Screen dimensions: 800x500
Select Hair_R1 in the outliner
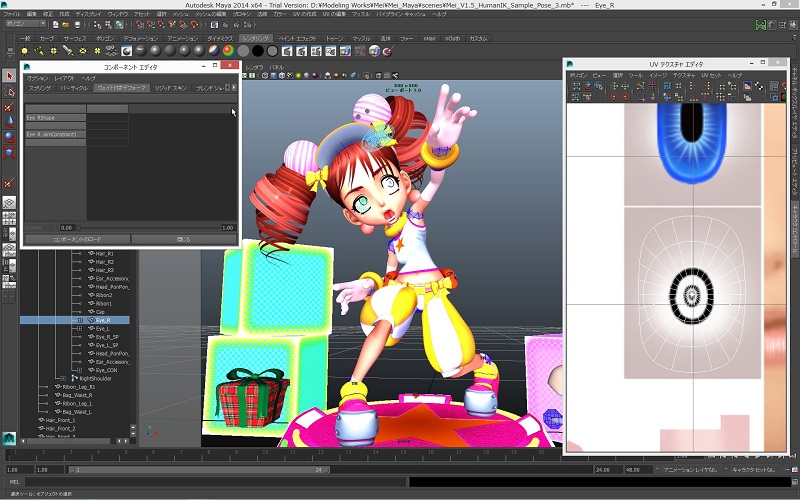[x=105, y=254]
